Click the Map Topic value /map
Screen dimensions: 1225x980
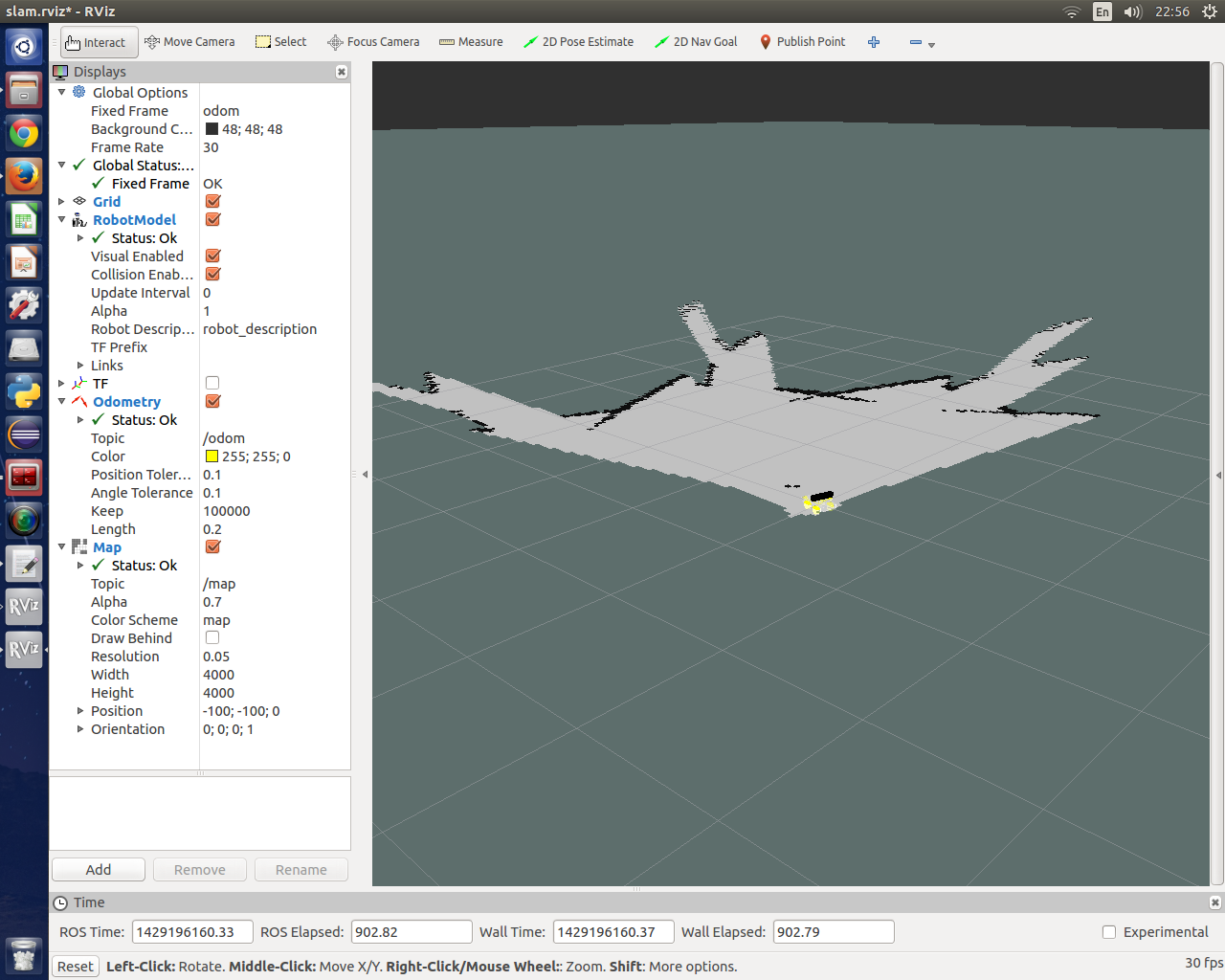(x=219, y=584)
